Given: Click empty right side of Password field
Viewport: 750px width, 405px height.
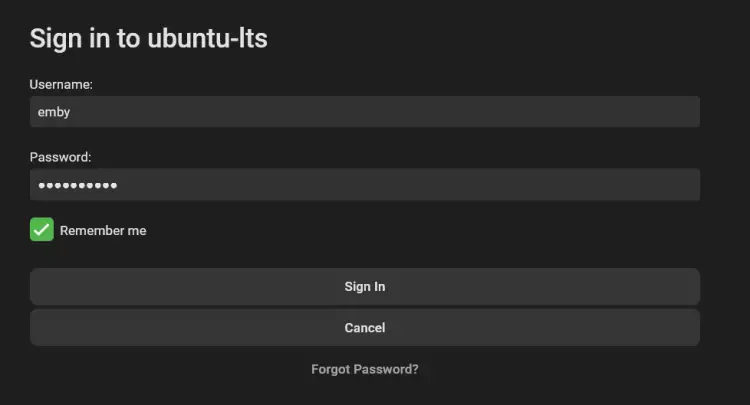Looking at the screenshot, I should (600, 185).
